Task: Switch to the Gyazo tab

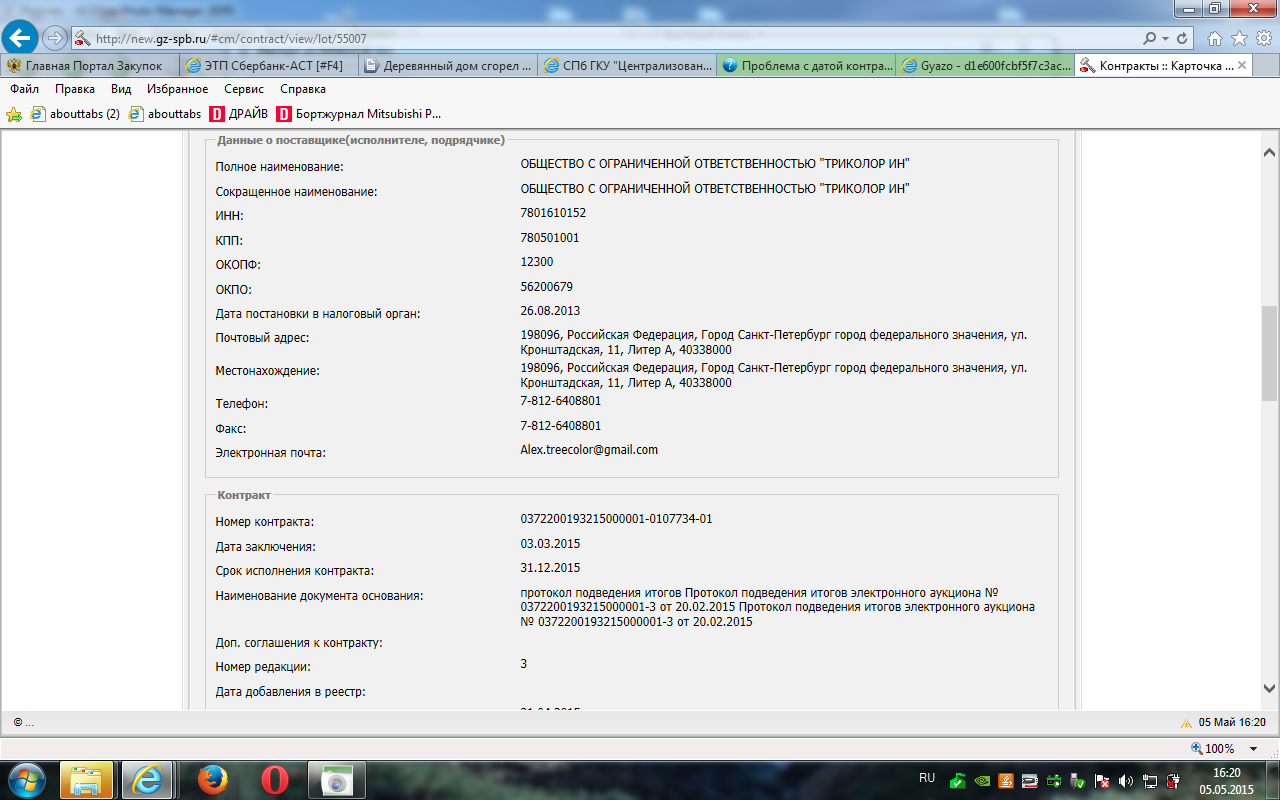Action: pos(984,66)
